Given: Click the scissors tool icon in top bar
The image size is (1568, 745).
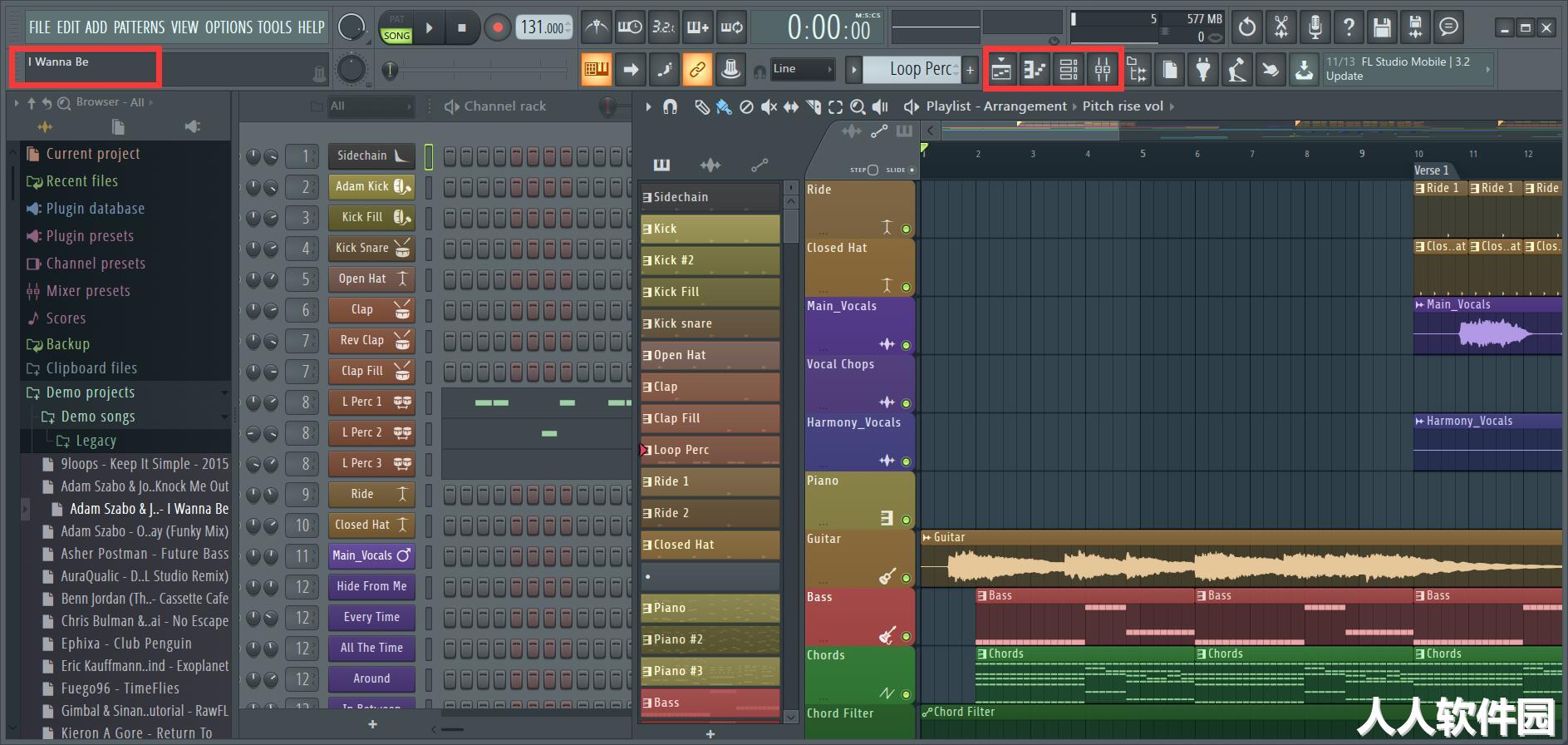Looking at the screenshot, I should pos(1280,27).
